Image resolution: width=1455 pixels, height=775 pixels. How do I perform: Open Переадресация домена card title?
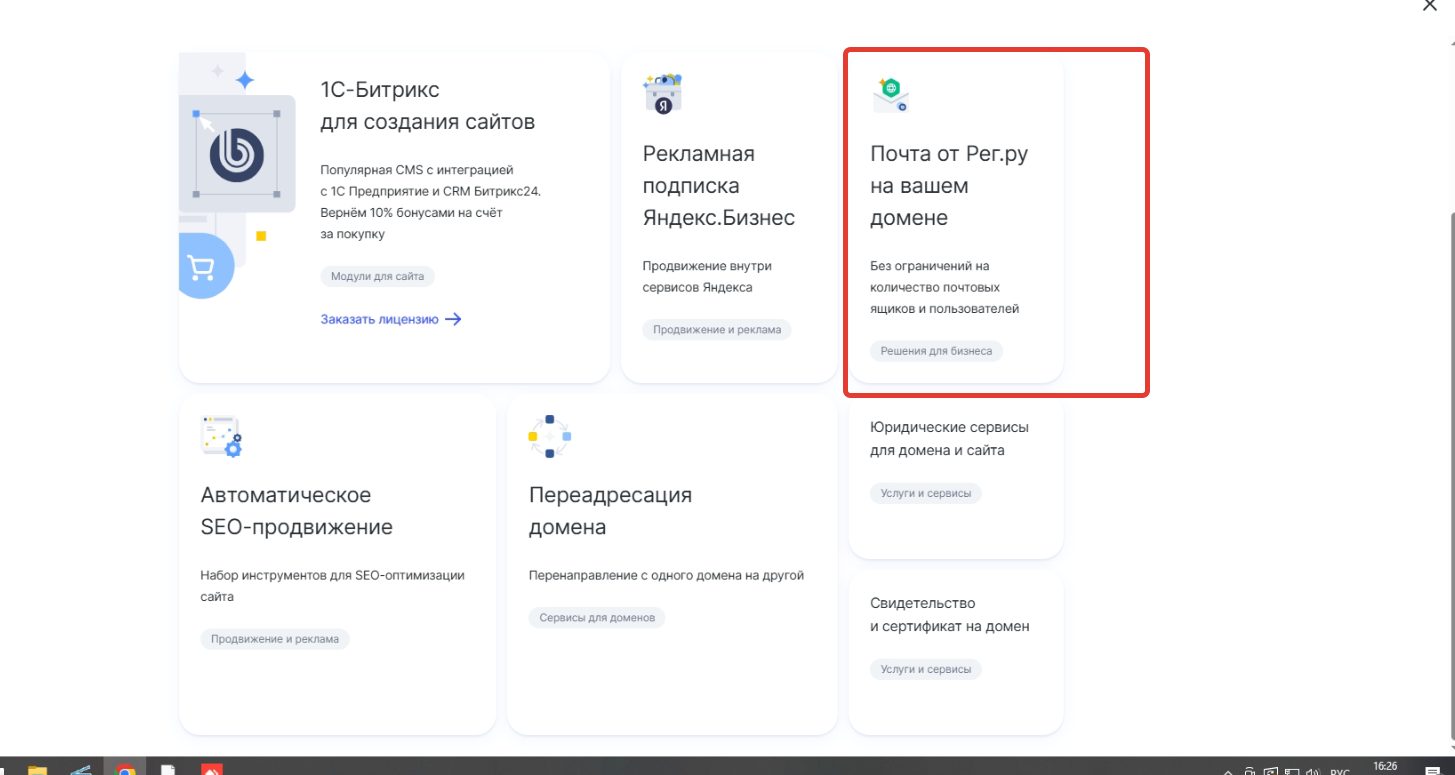[x=610, y=511]
